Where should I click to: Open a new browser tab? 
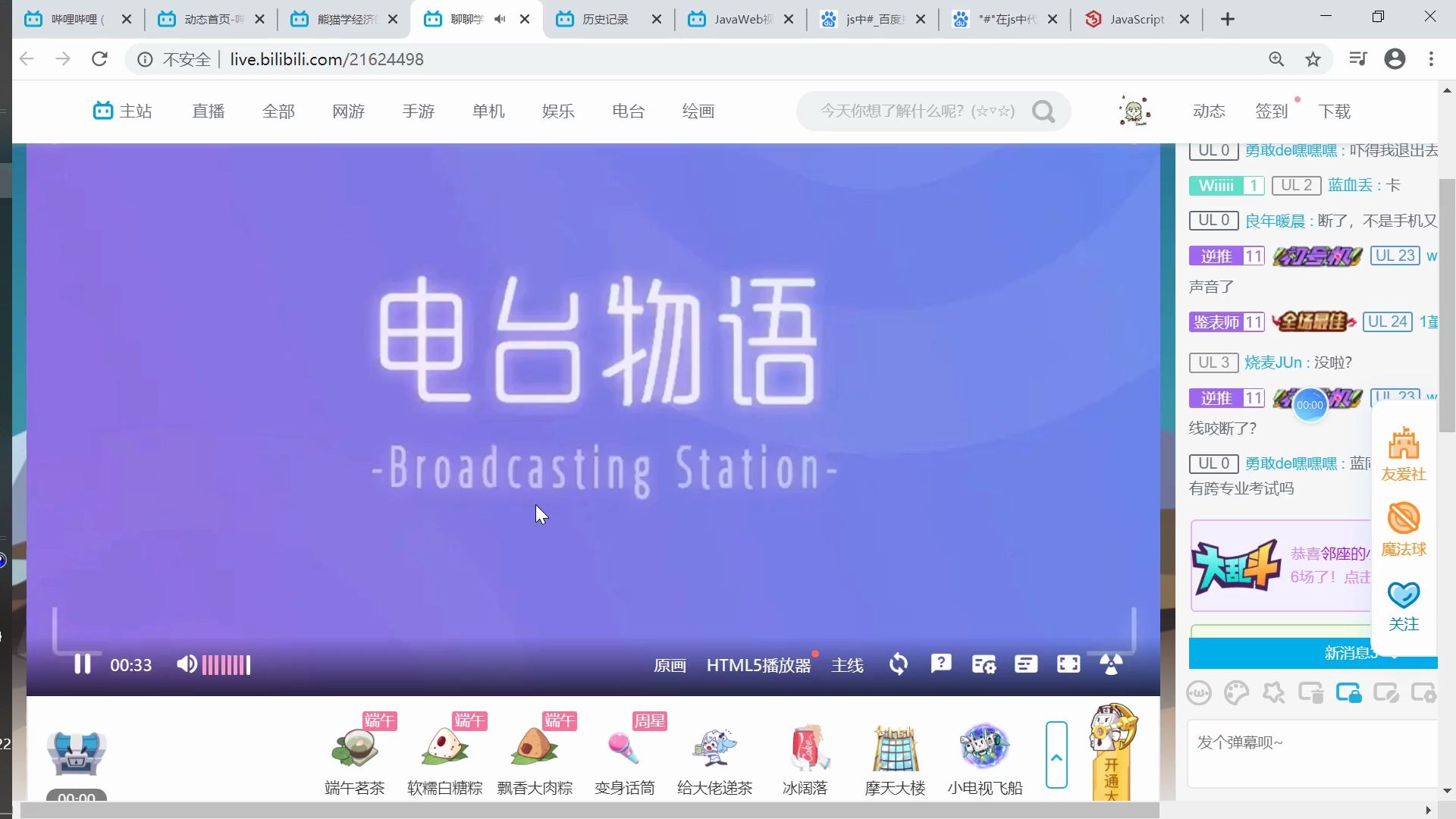[x=1228, y=19]
